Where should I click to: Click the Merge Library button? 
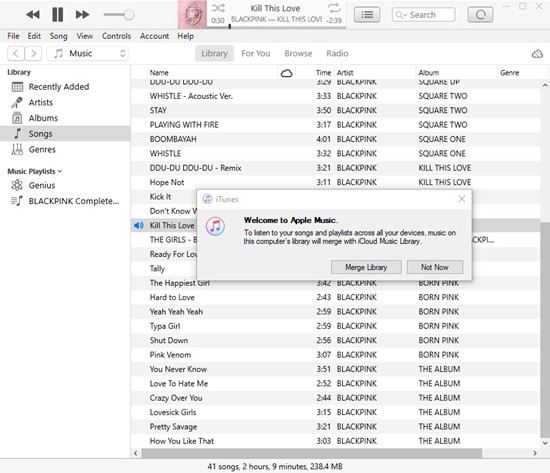[x=366, y=267]
